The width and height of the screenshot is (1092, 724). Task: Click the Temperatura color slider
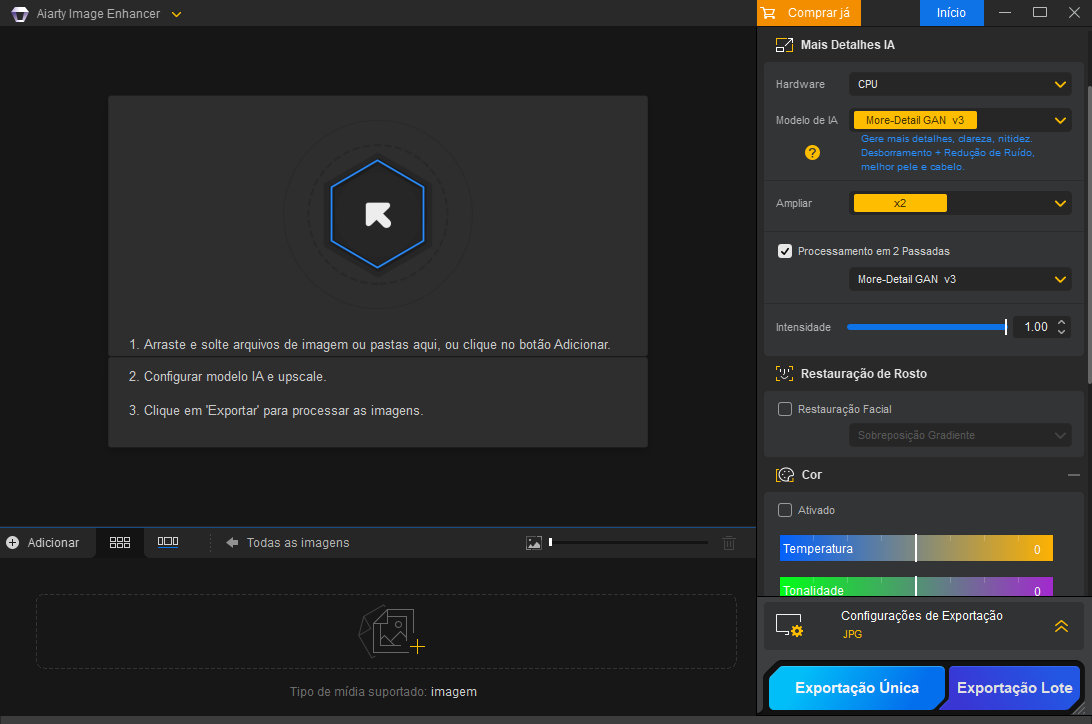[x=915, y=549]
